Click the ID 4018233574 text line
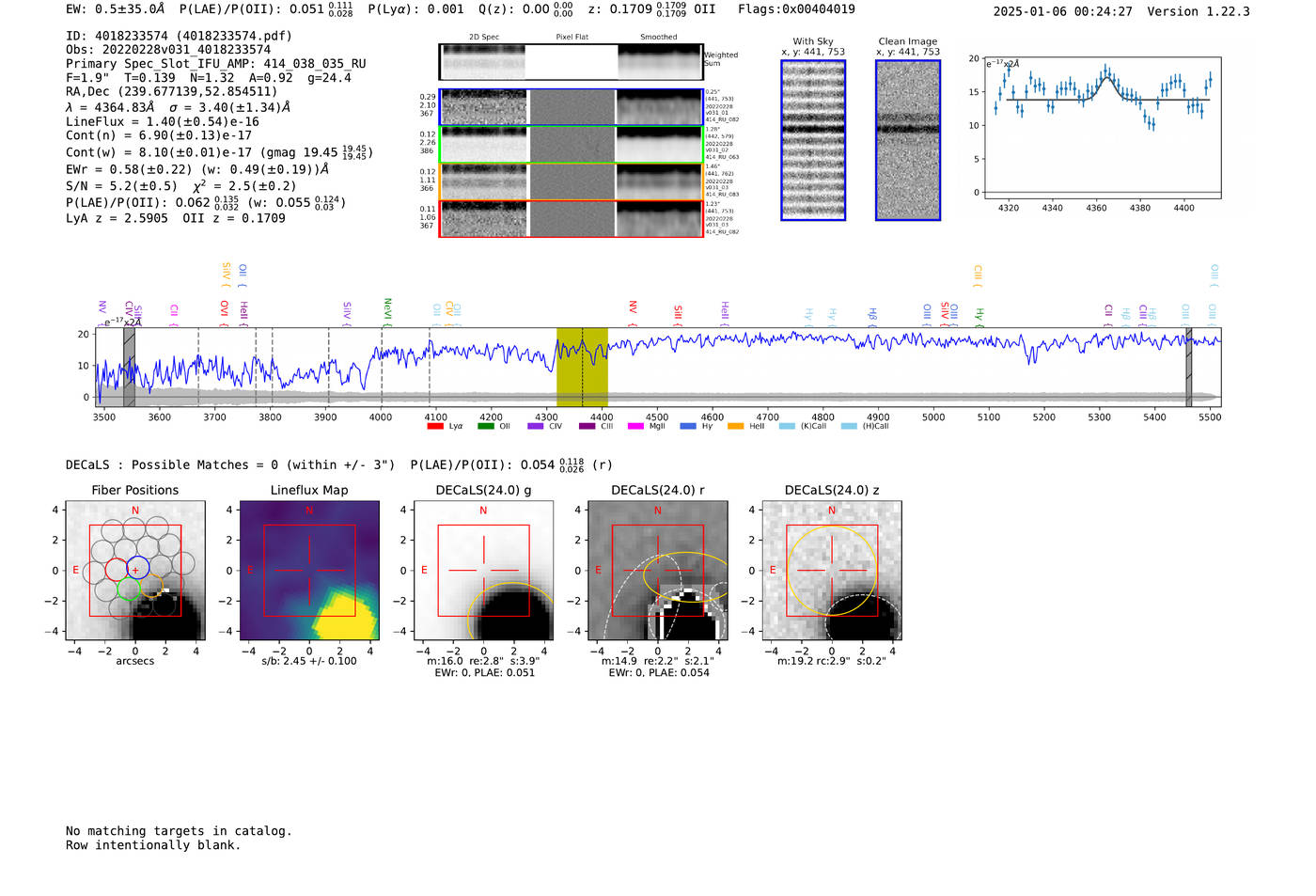The height and width of the screenshot is (896, 1316). coord(179,36)
